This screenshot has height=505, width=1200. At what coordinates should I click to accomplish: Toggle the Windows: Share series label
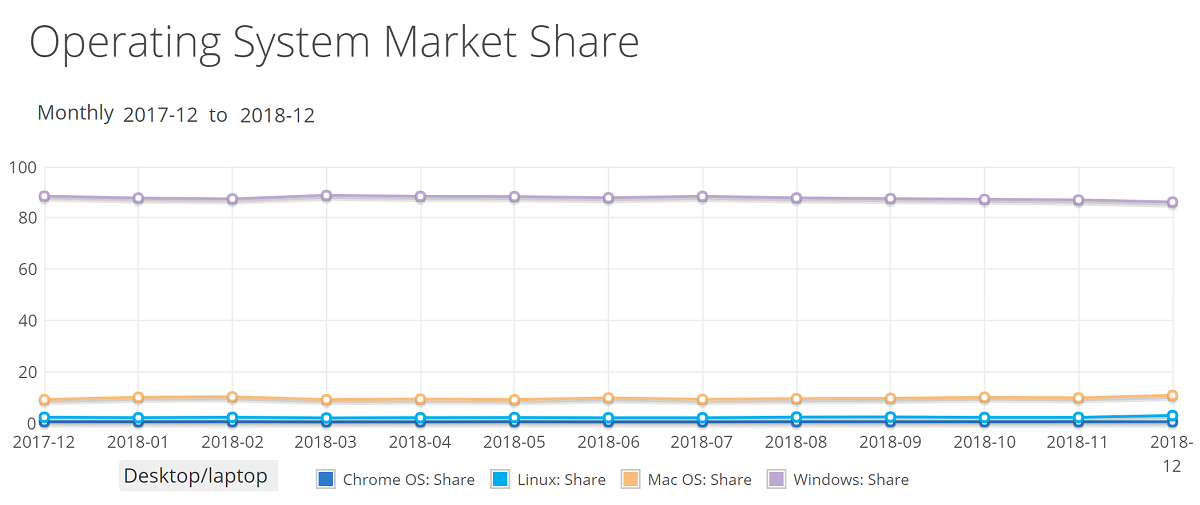pyautogui.click(x=851, y=480)
